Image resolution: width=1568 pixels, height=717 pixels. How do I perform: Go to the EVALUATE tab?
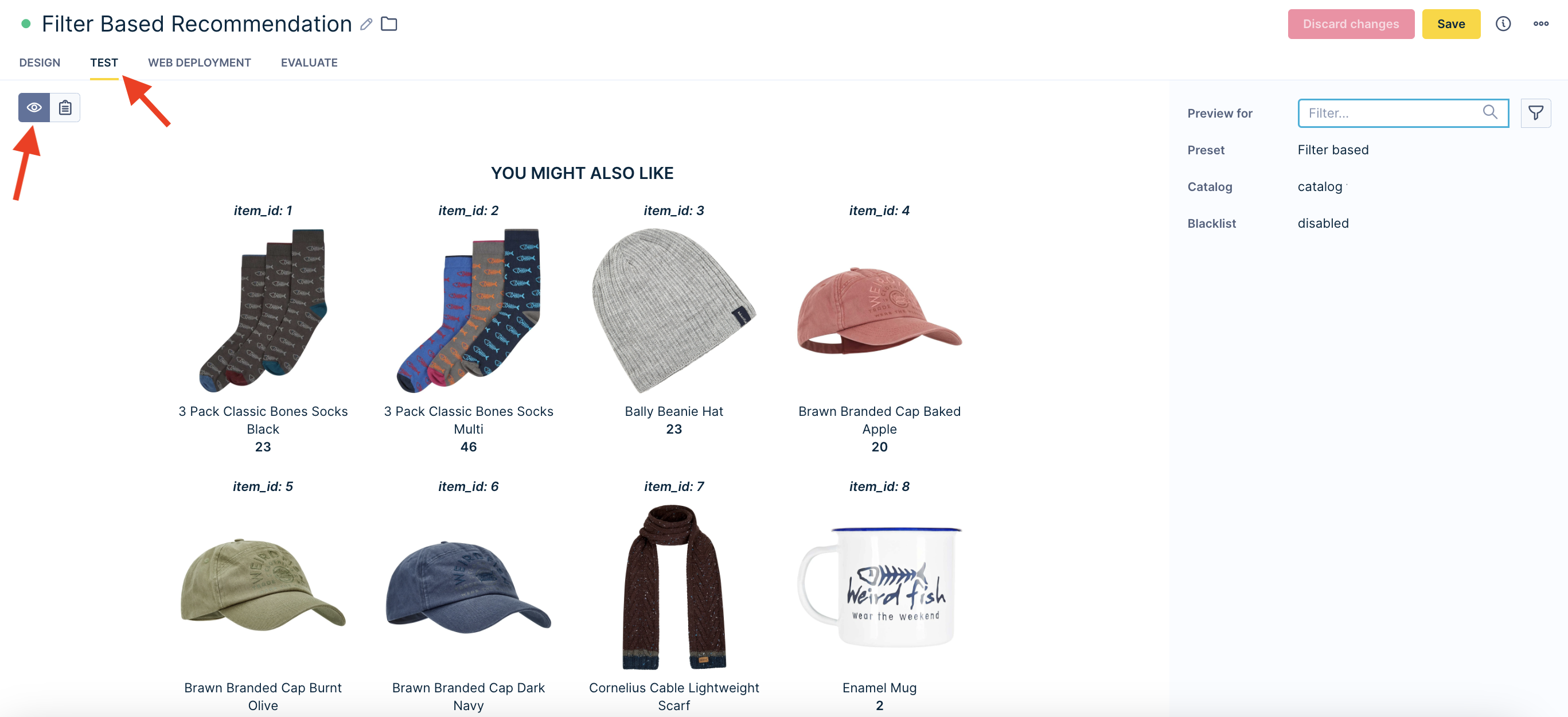[x=309, y=63]
